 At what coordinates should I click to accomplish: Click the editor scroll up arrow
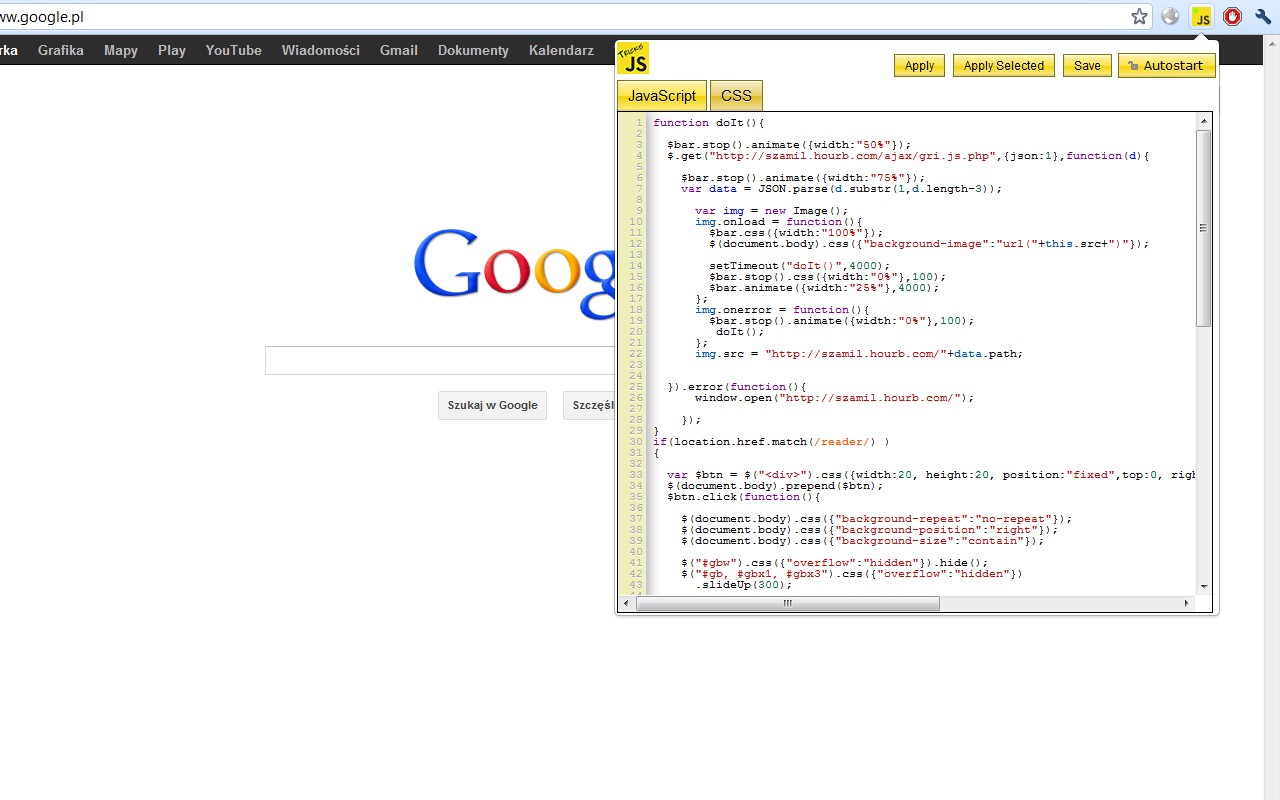click(1204, 121)
